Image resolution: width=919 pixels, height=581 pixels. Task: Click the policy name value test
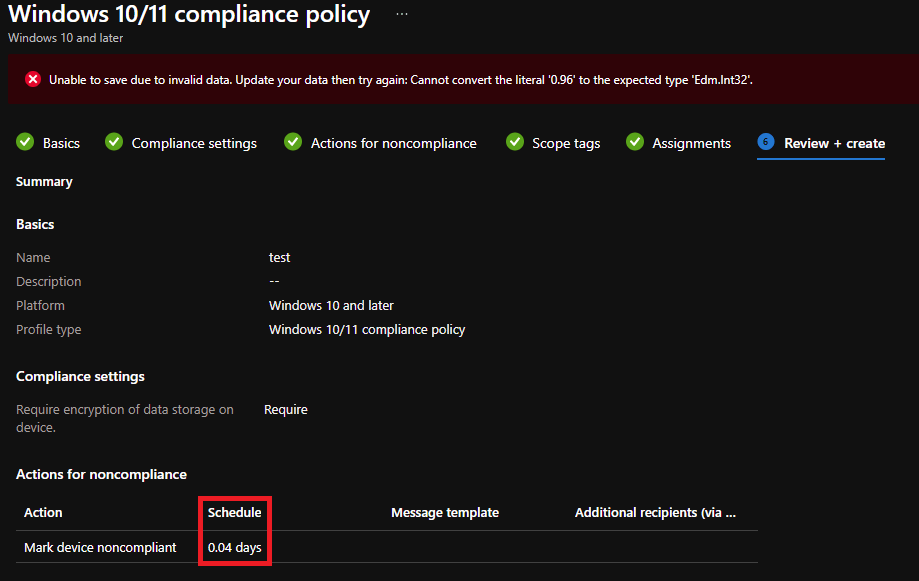pos(279,257)
